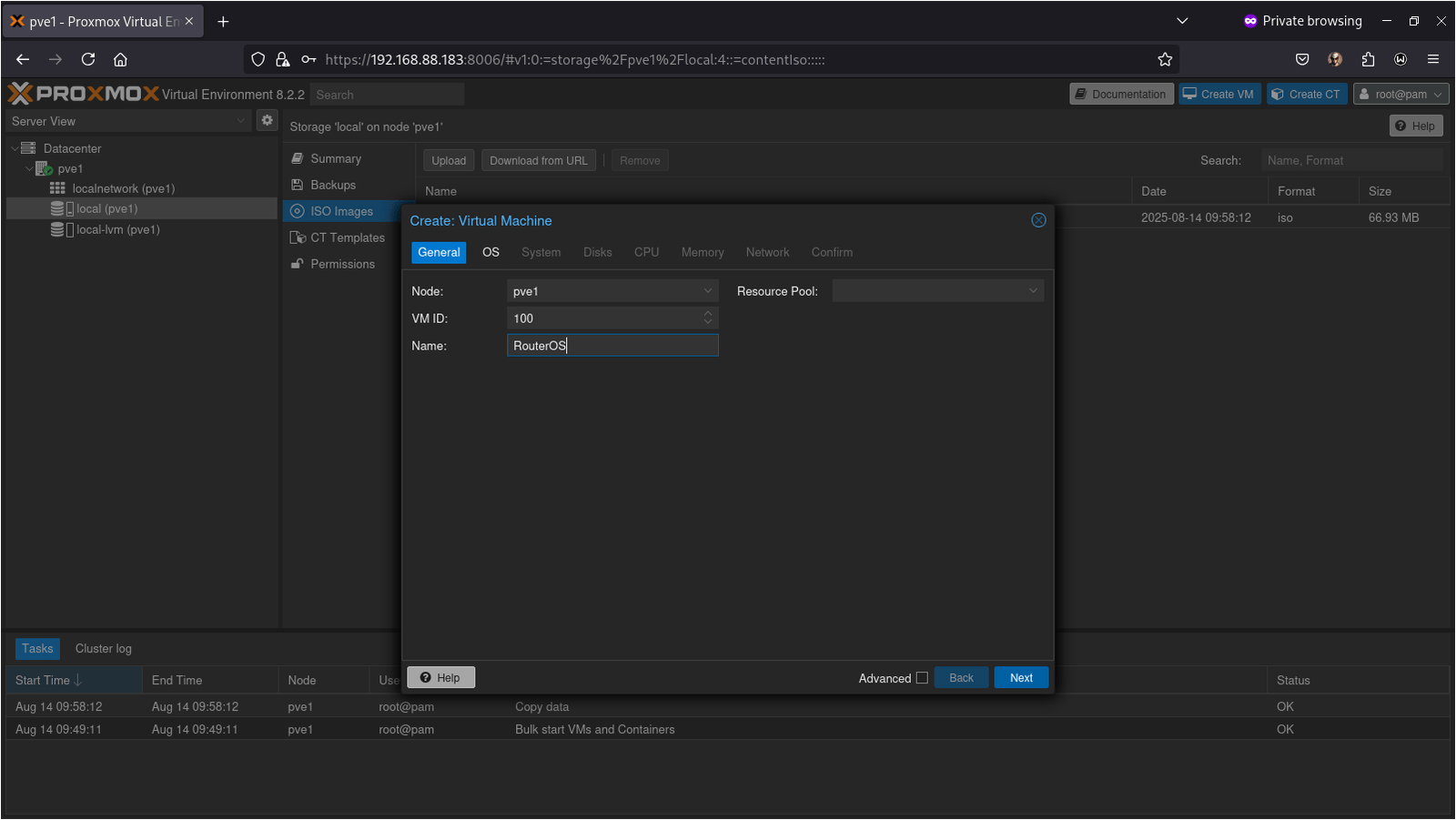Open the Firefox application menu
This screenshot has width=1456, height=820.
(x=1433, y=59)
